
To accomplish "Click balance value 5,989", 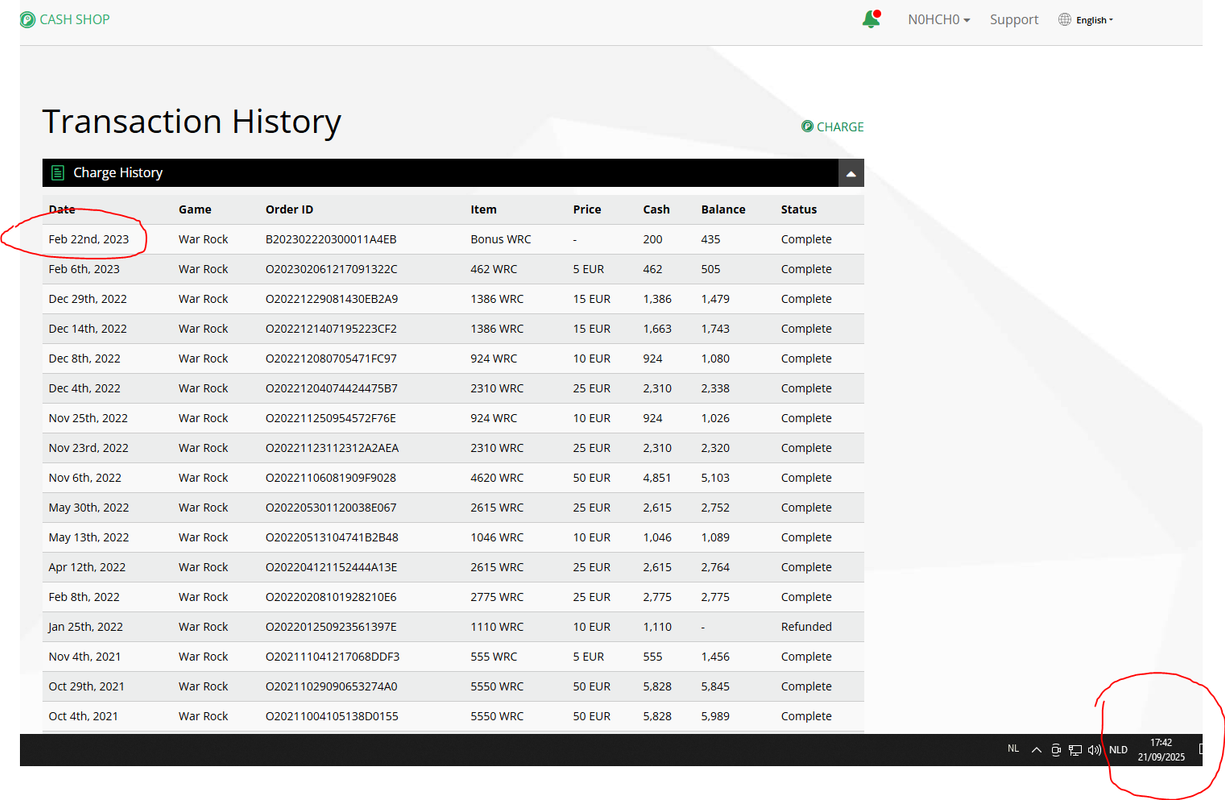I will tap(715, 716).
